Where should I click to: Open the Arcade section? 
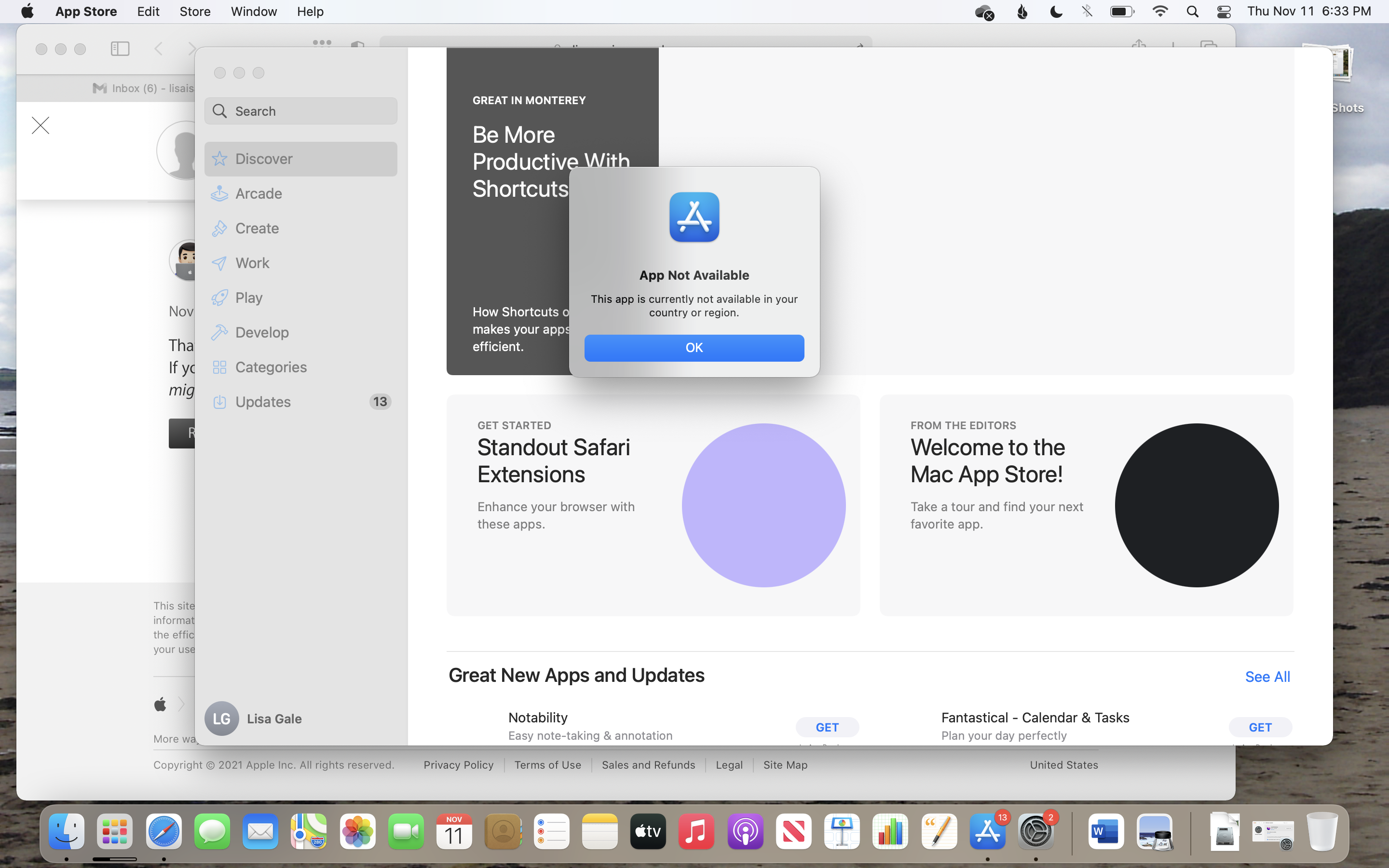[x=301, y=193]
